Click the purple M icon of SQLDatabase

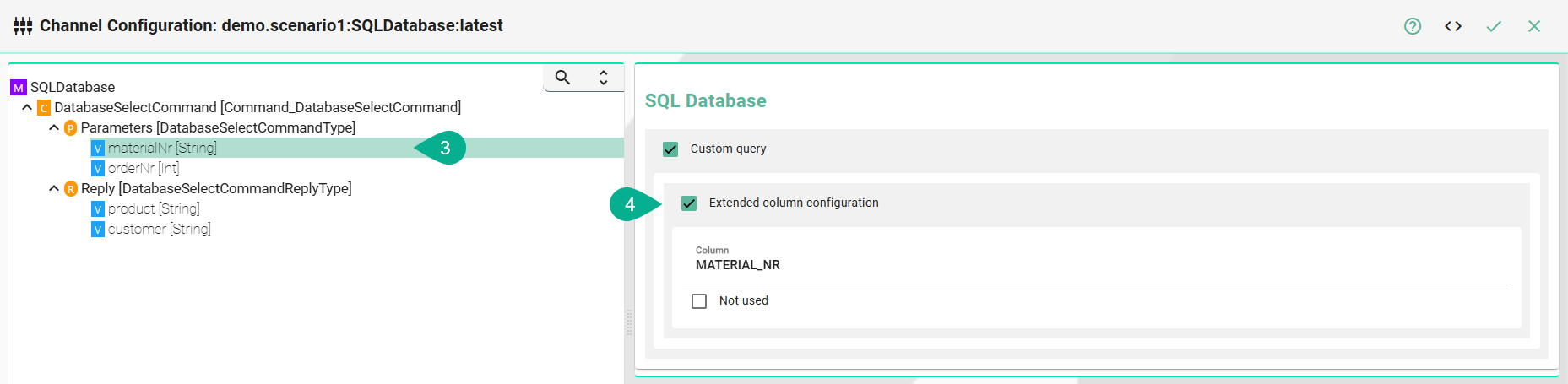coord(18,88)
